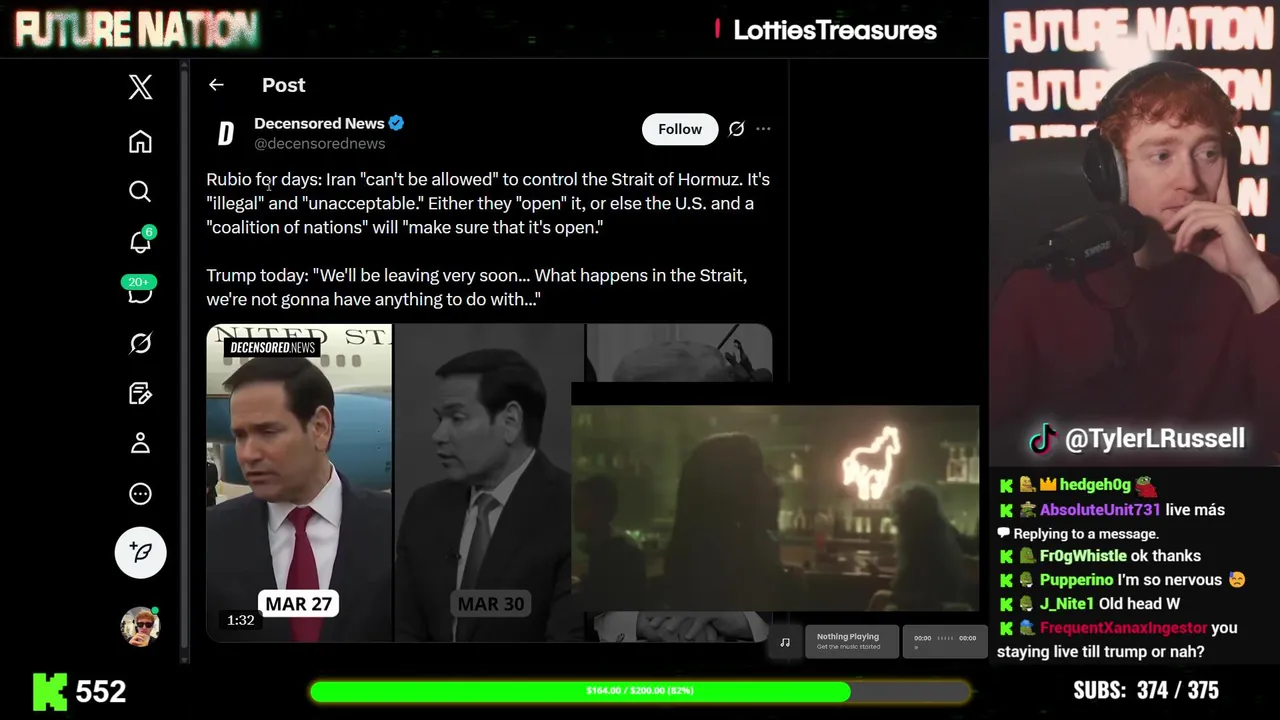Click the LottiesTreasures name at top

coord(835,30)
